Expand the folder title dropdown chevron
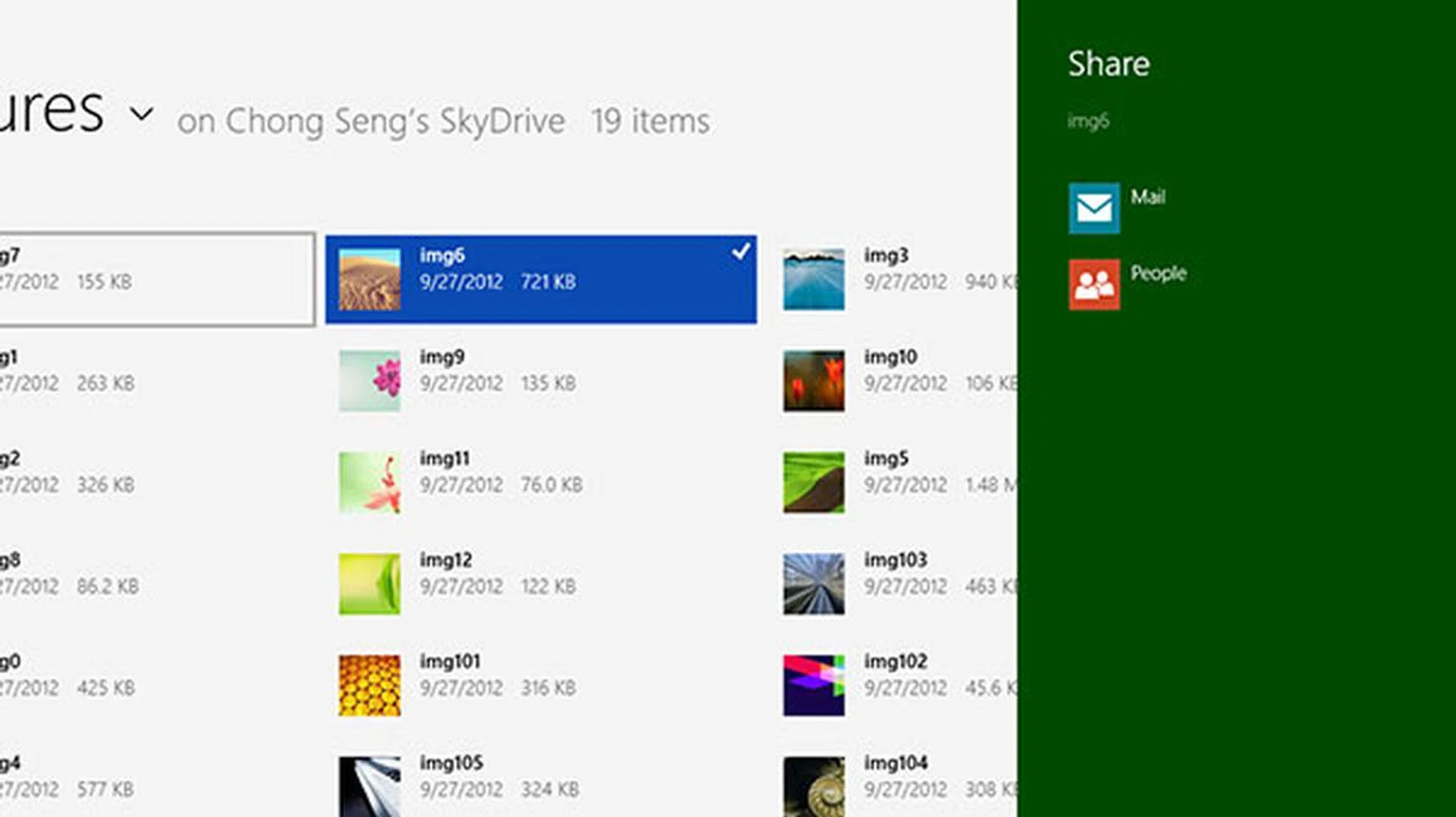Screen dimensions: 1456x817 coord(142,114)
